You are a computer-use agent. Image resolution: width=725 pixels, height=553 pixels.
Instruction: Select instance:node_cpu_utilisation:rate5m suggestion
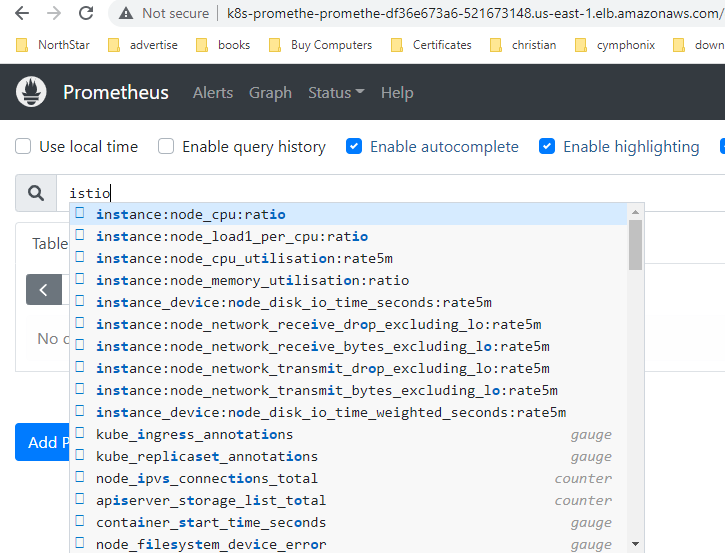[x=350, y=258]
